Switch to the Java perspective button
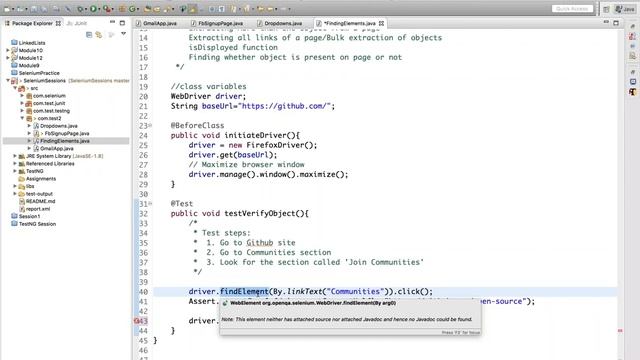Screen dimensions: 640x360 tap(625, 9)
